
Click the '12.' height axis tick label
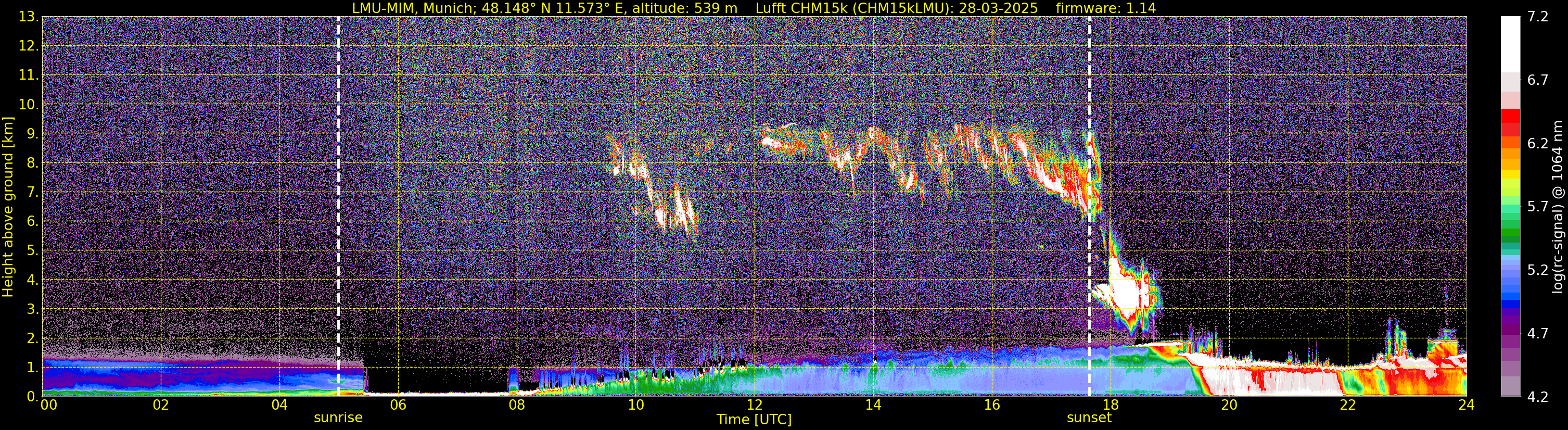[29, 46]
